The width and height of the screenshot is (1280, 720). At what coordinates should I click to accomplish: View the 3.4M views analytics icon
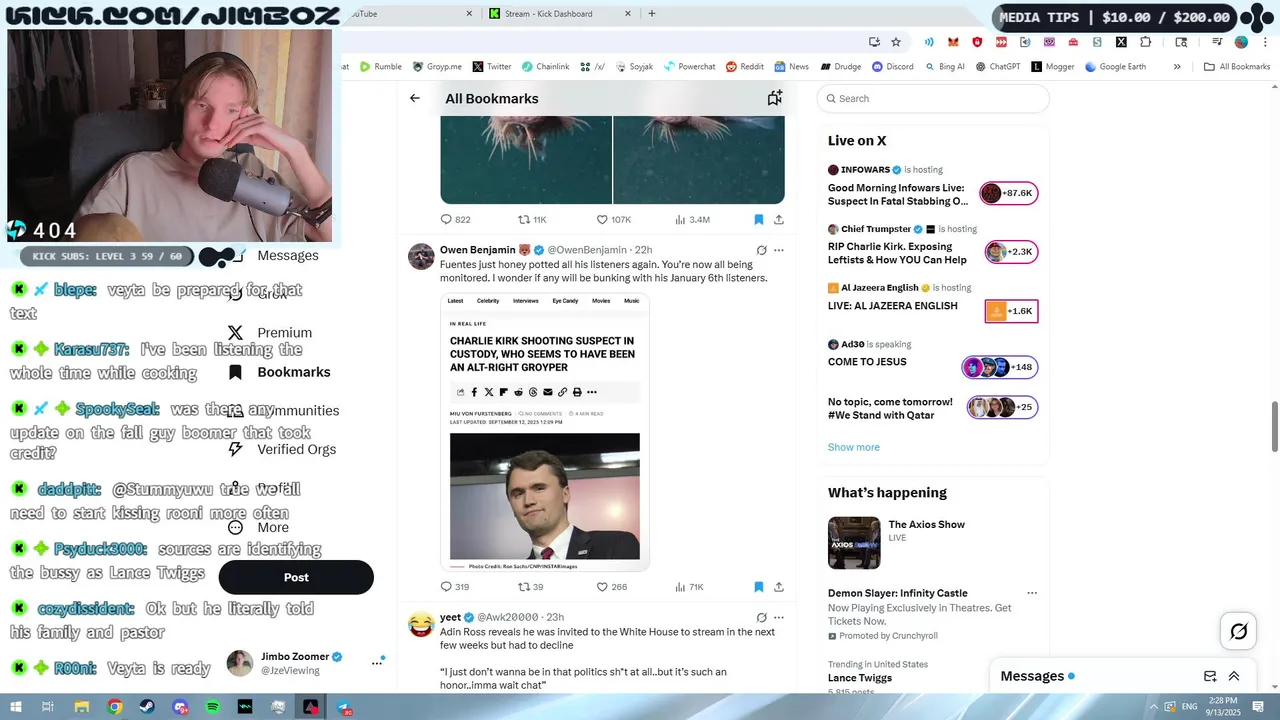692,219
